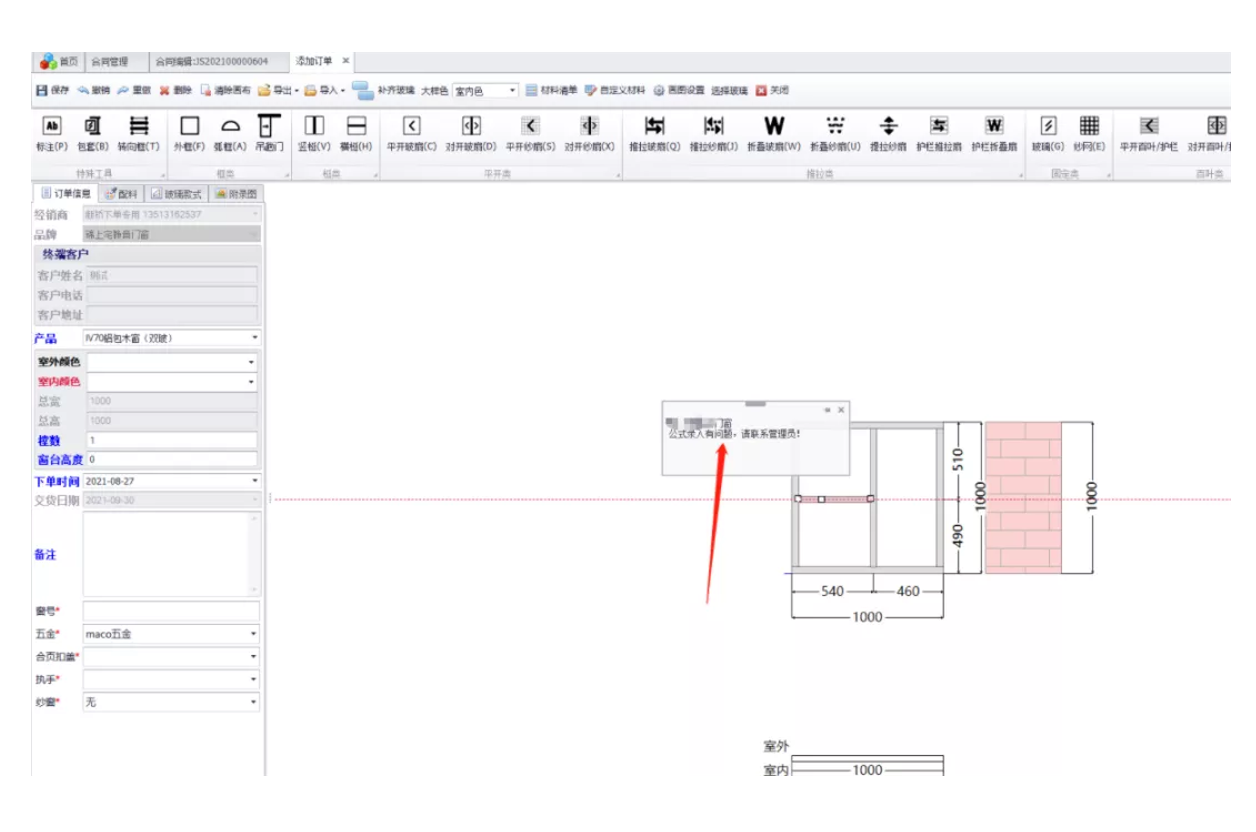Viewport: 1256px width, 832px height.
Task: Select the 推拉玻扇(Q) sliding sash tool
Action: tap(654, 133)
